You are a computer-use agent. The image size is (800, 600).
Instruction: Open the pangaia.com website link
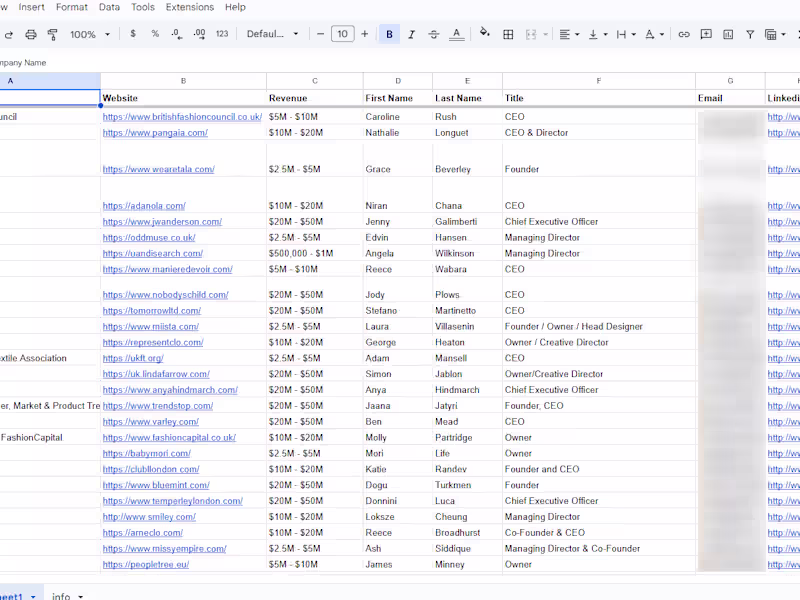click(x=155, y=133)
